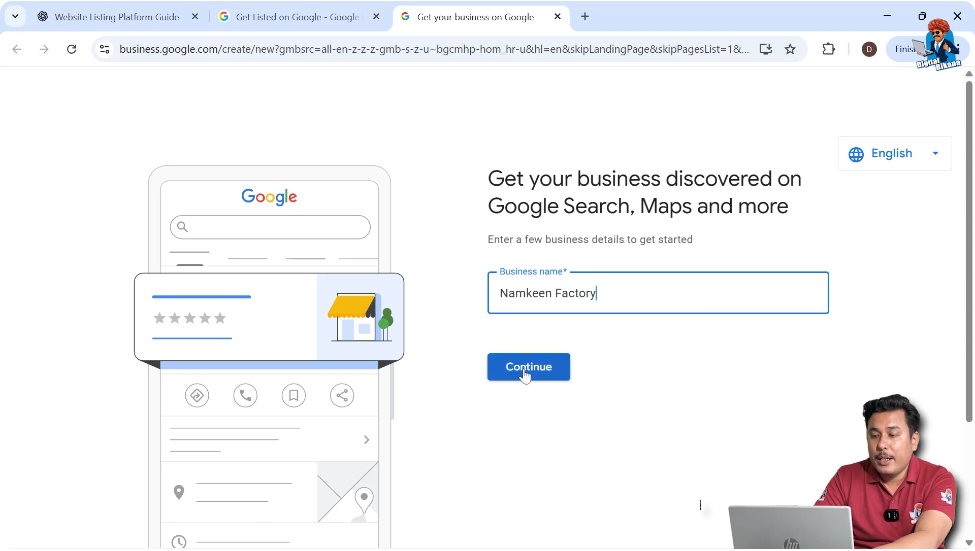
Task: Bookmark this page with the star icon
Action: click(790, 49)
